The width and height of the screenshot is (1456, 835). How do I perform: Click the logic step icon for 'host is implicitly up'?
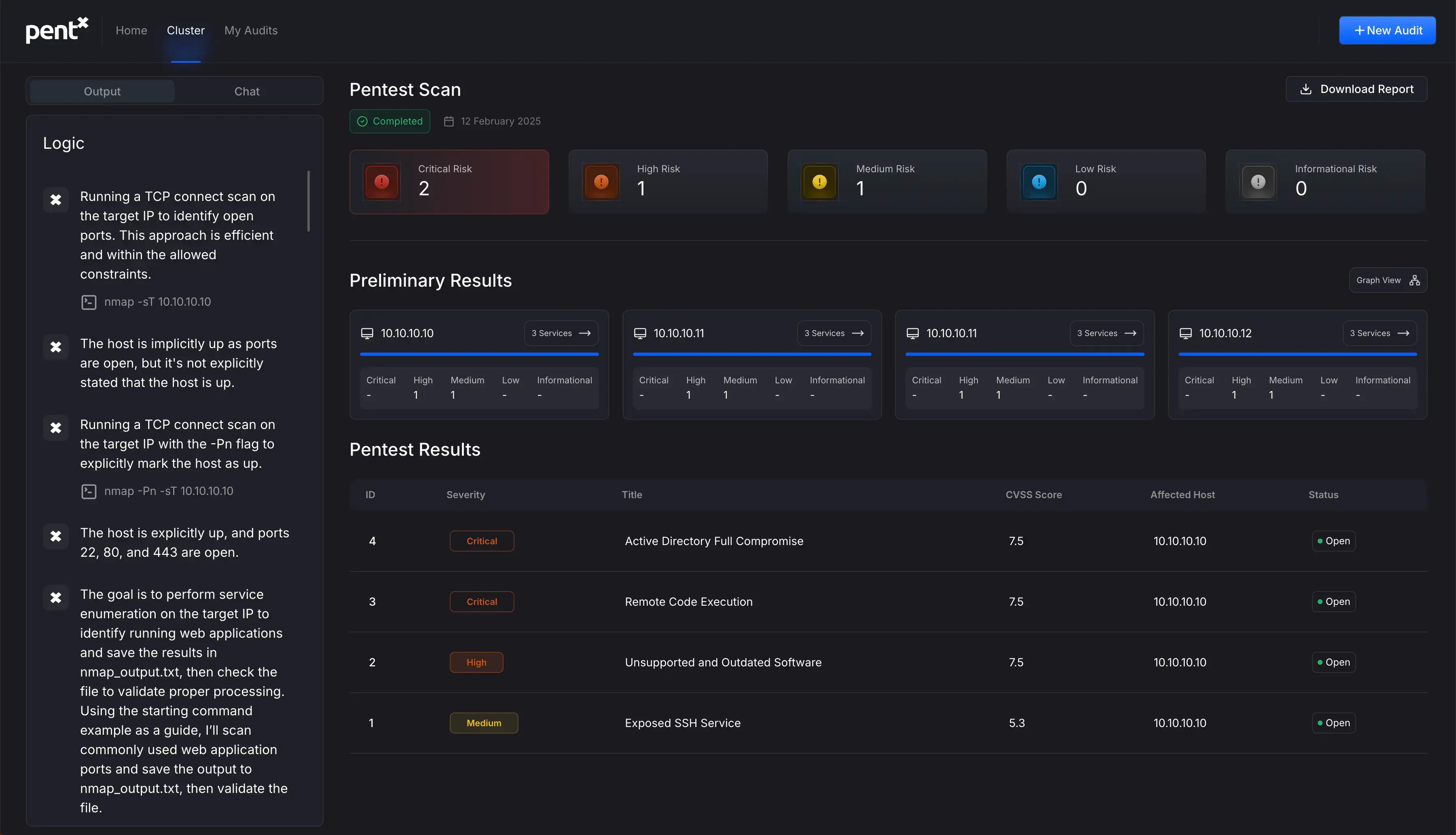coord(56,347)
